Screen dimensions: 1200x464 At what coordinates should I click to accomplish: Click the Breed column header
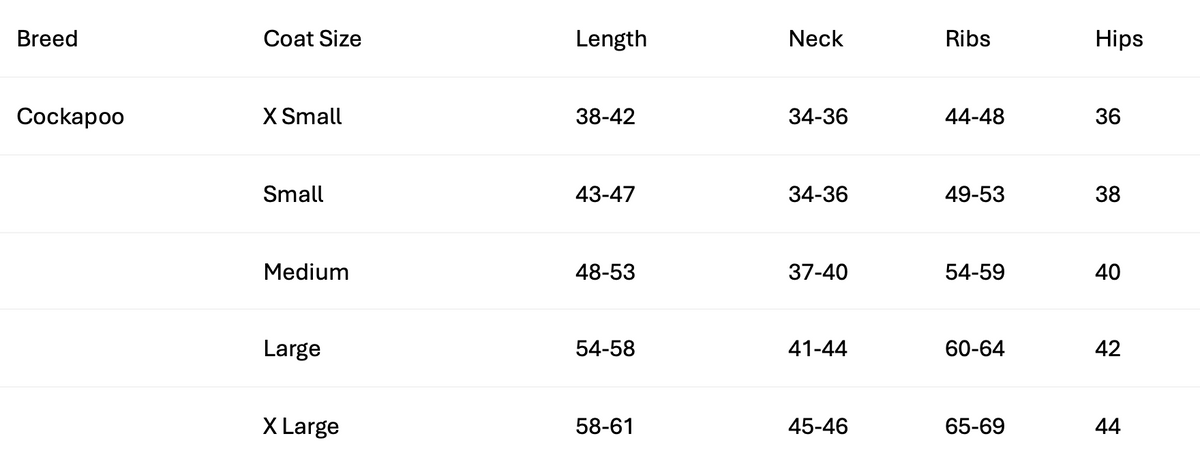[x=47, y=39]
